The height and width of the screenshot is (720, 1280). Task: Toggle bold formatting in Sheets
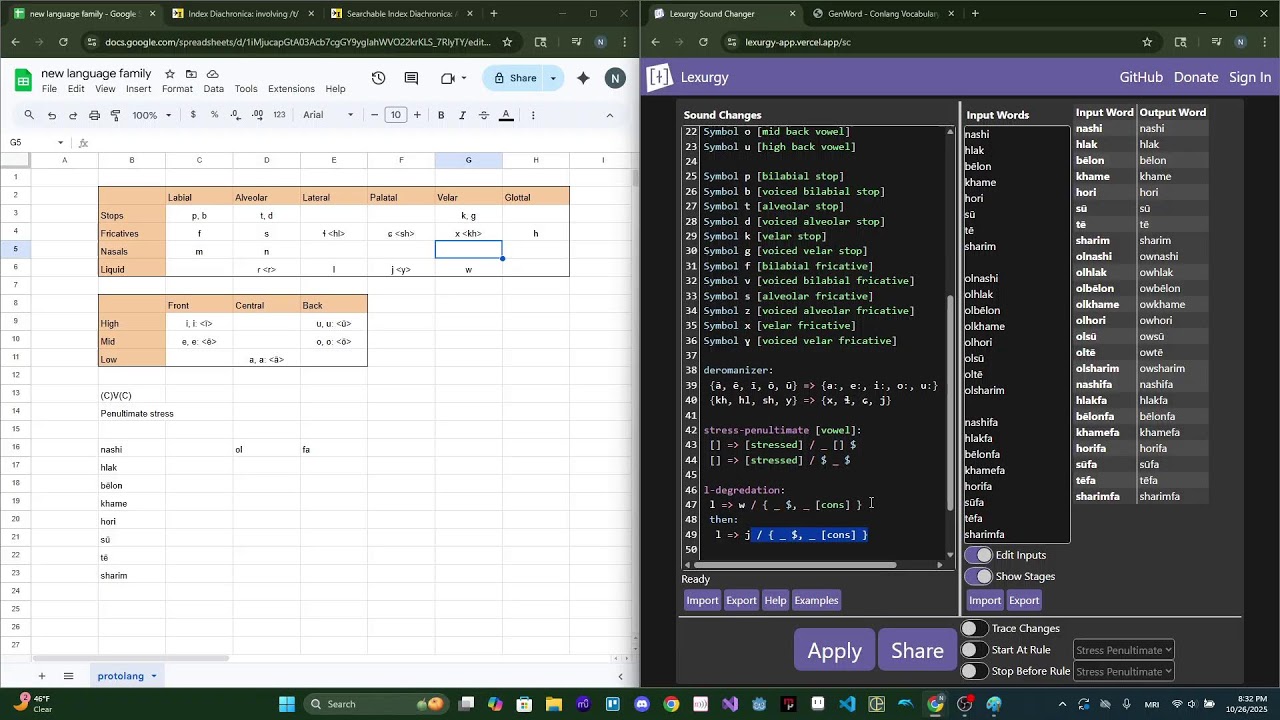pyautogui.click(x=441, y=115)
